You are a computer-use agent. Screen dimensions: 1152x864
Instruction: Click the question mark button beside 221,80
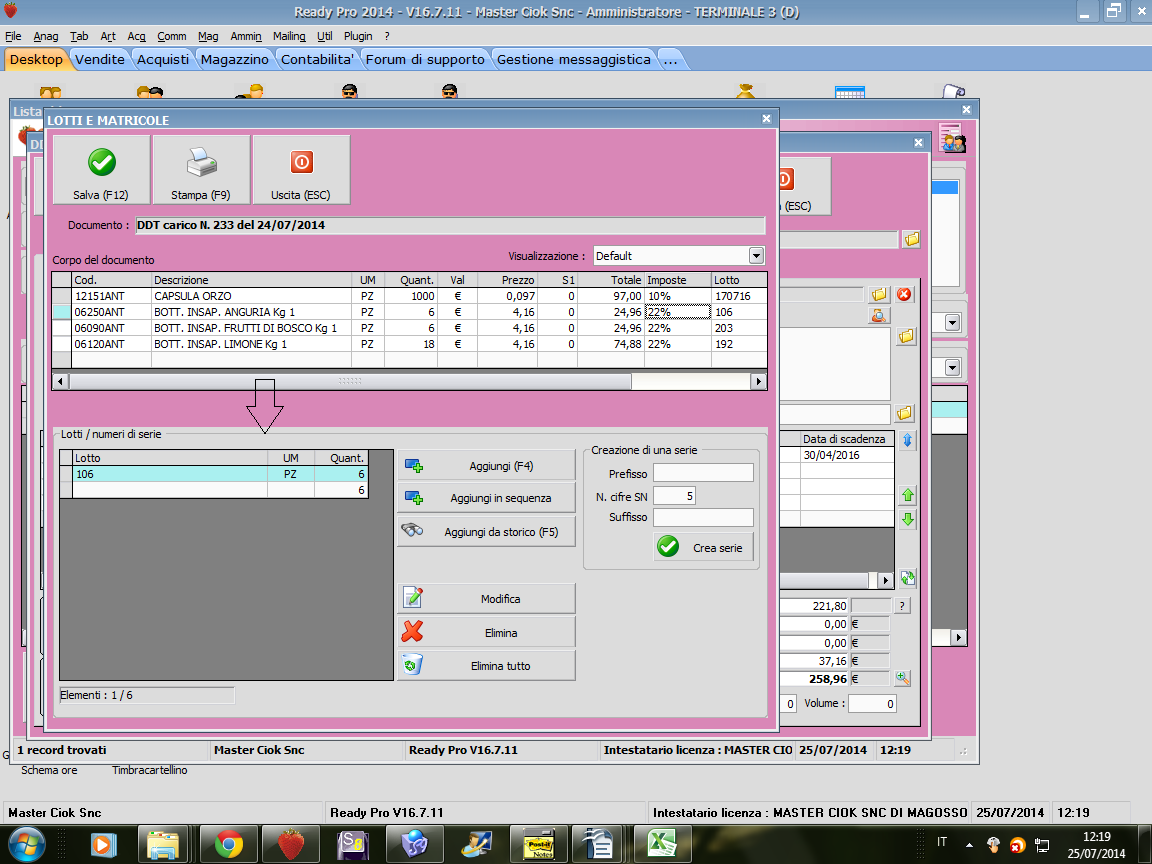point(902,606)
